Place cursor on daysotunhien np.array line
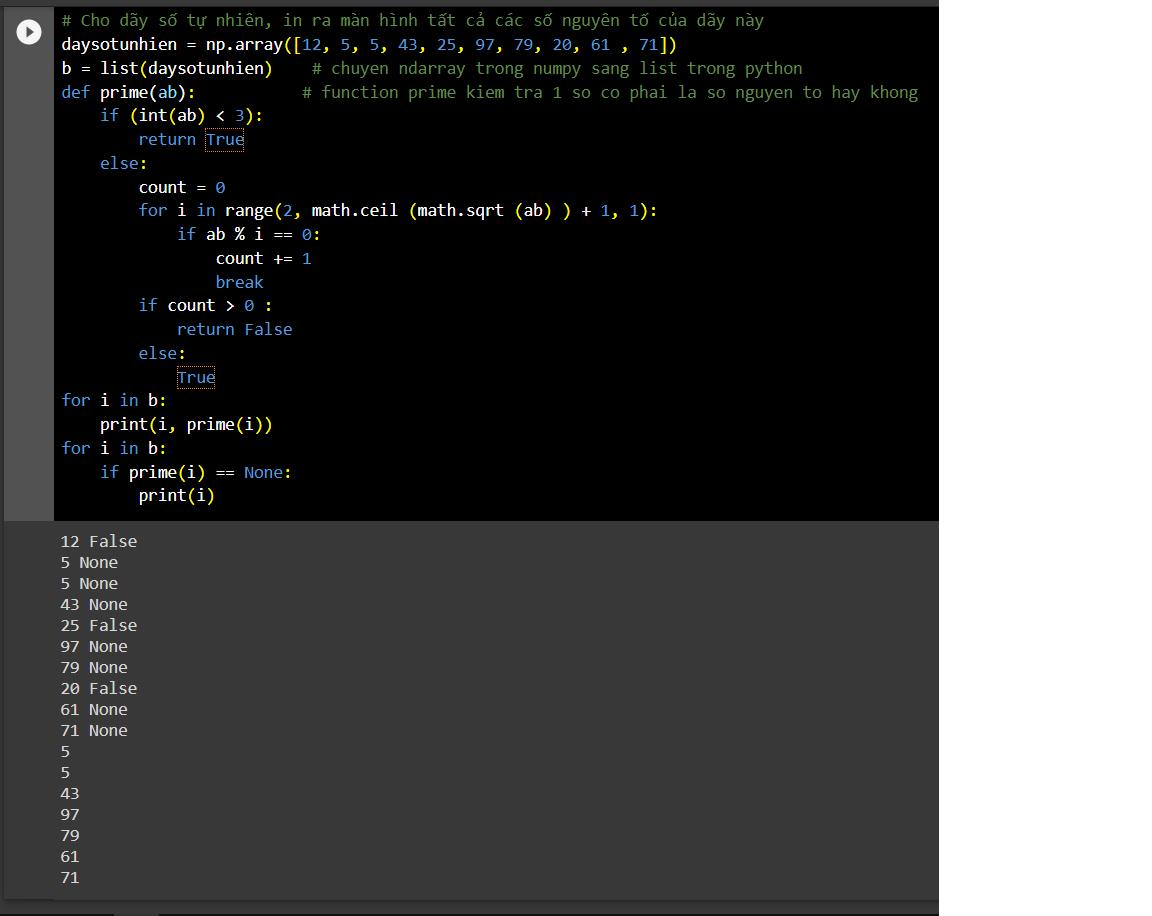 (x=369, y=45)
